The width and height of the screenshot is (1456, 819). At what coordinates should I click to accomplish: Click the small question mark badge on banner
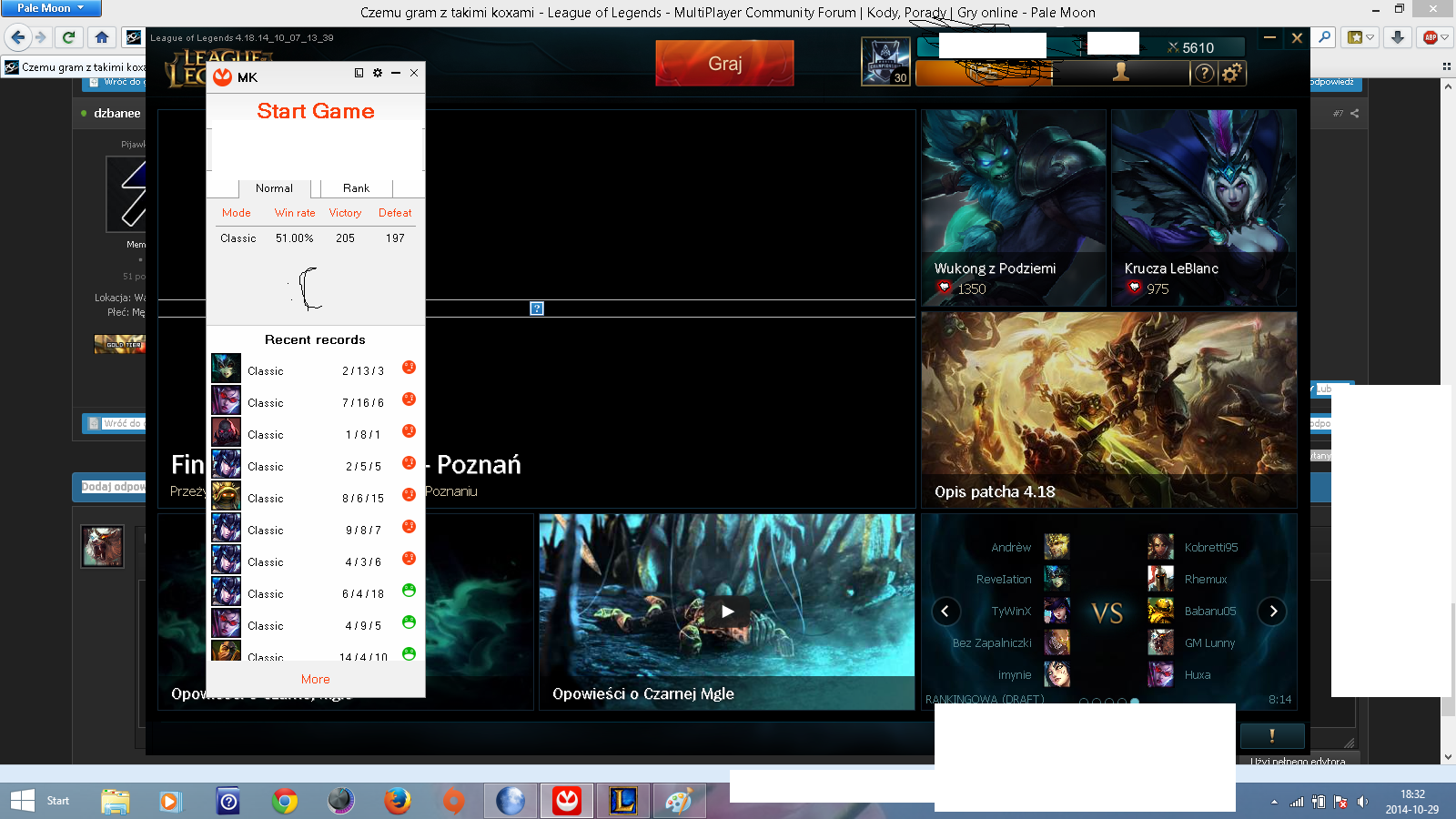pyautogui.click(x=537, y=308)
